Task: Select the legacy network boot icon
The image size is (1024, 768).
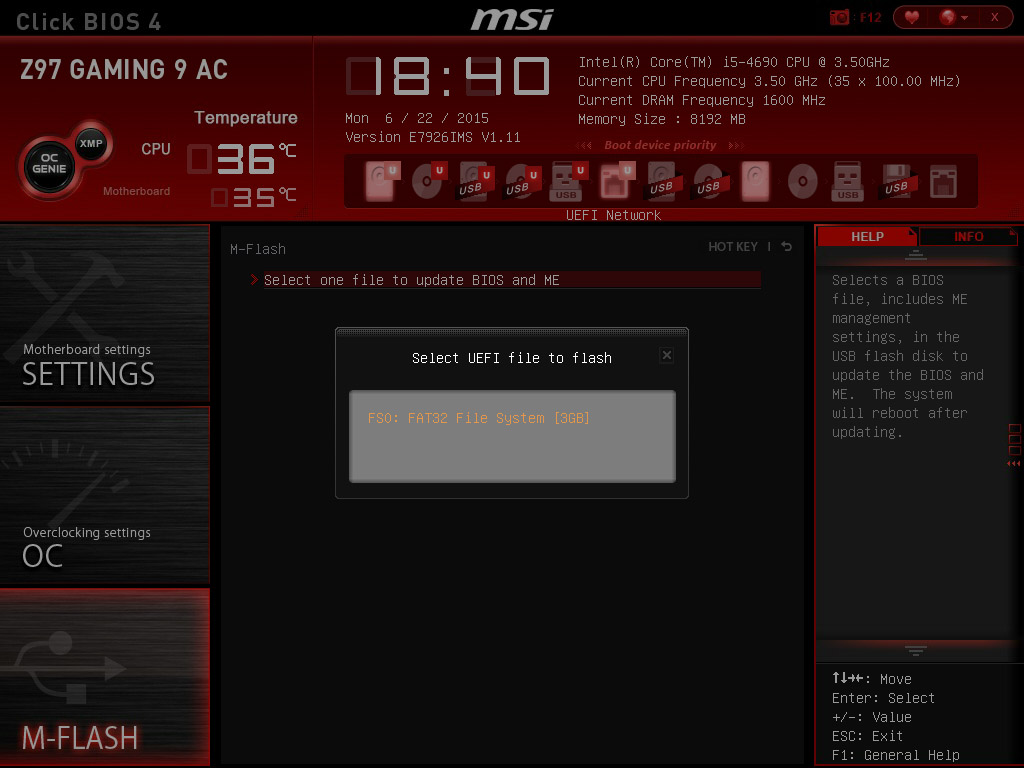Action: coord(943,181)
